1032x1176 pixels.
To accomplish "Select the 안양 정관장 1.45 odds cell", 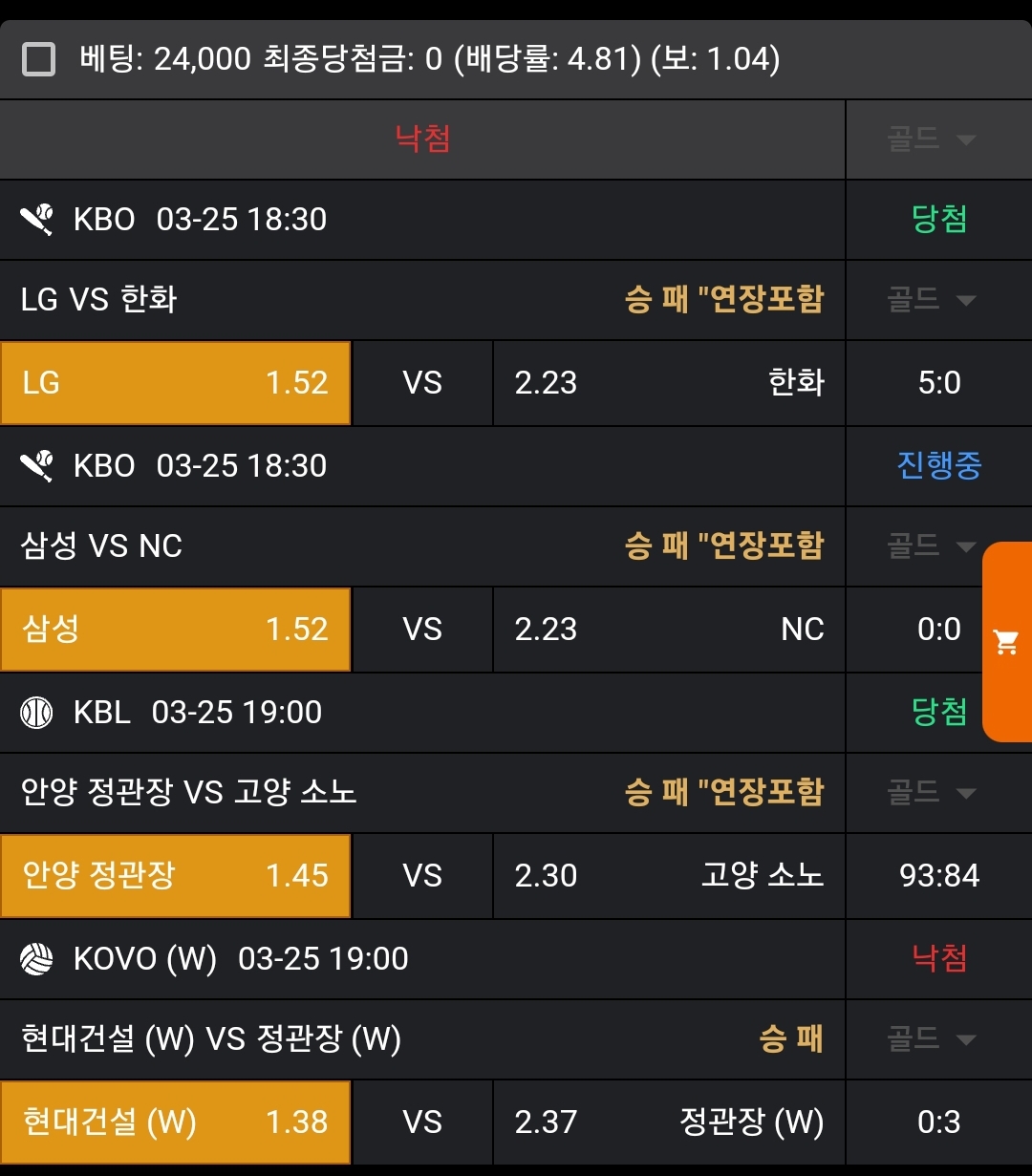I will [176, 876].
